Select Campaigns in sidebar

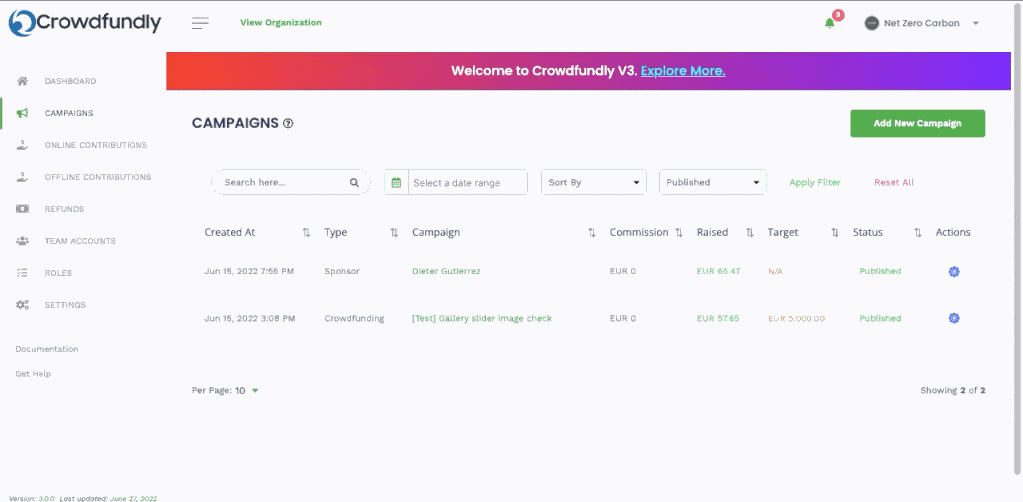69,113
